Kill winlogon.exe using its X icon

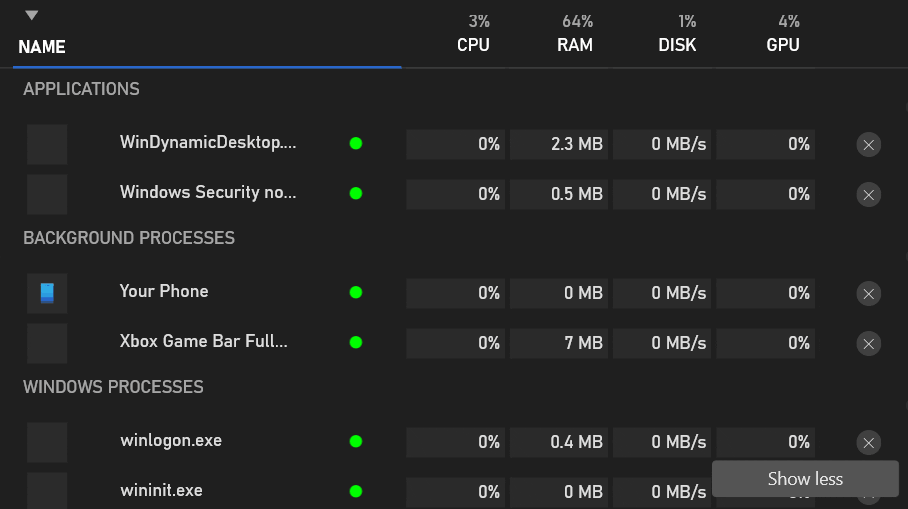(869, 442)
